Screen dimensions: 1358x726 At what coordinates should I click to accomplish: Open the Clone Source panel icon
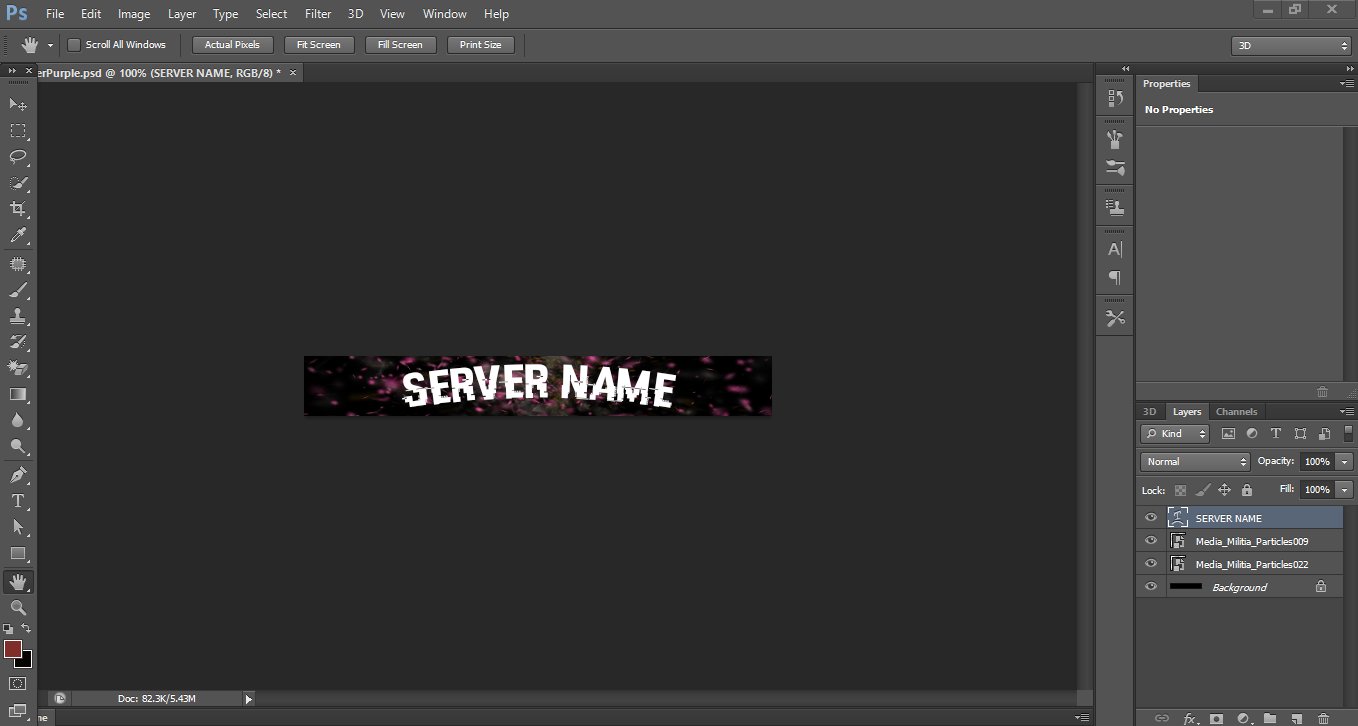click(1115, 208)
